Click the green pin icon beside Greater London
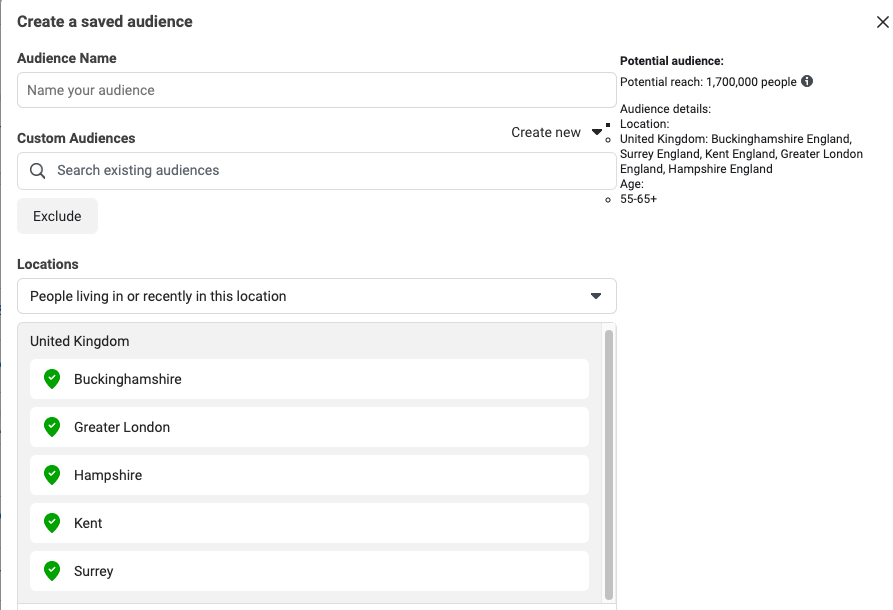 [x=52, y=427]
